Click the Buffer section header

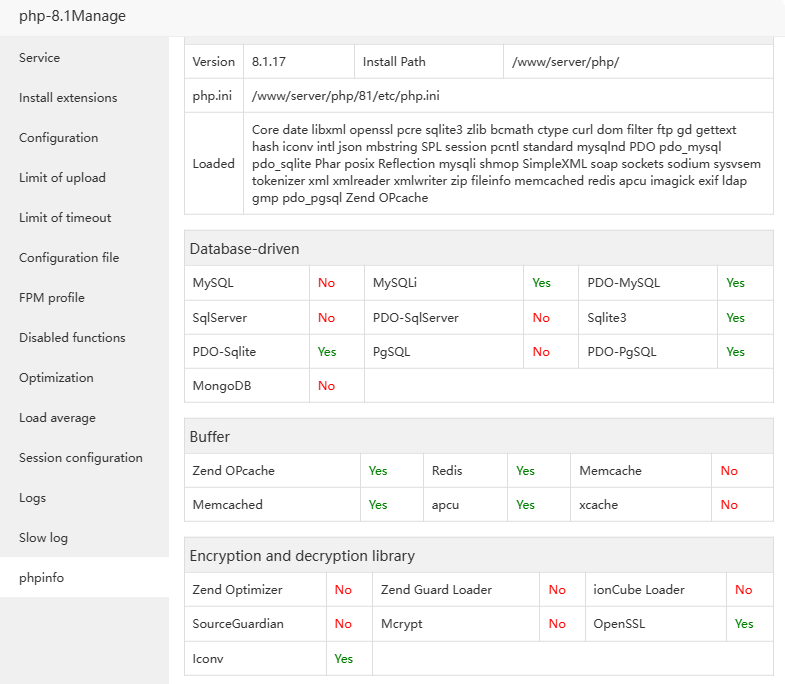211,437
